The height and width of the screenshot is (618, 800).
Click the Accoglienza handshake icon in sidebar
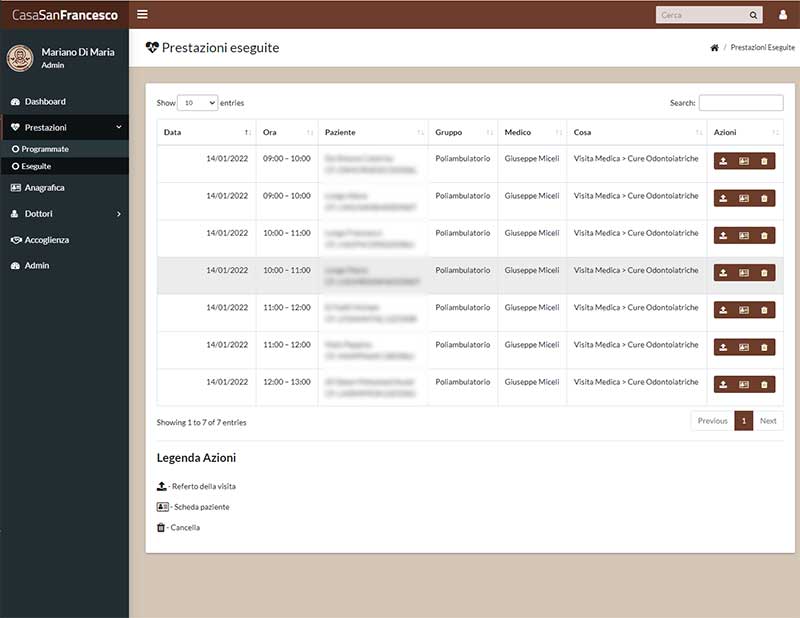pyautogui.click(x=16, y=240)
